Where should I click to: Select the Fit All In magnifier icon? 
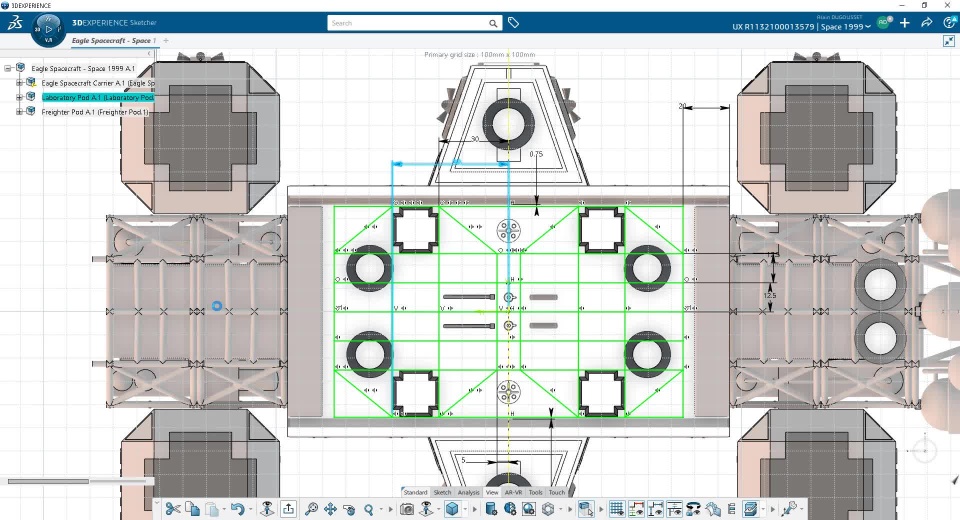311,509
